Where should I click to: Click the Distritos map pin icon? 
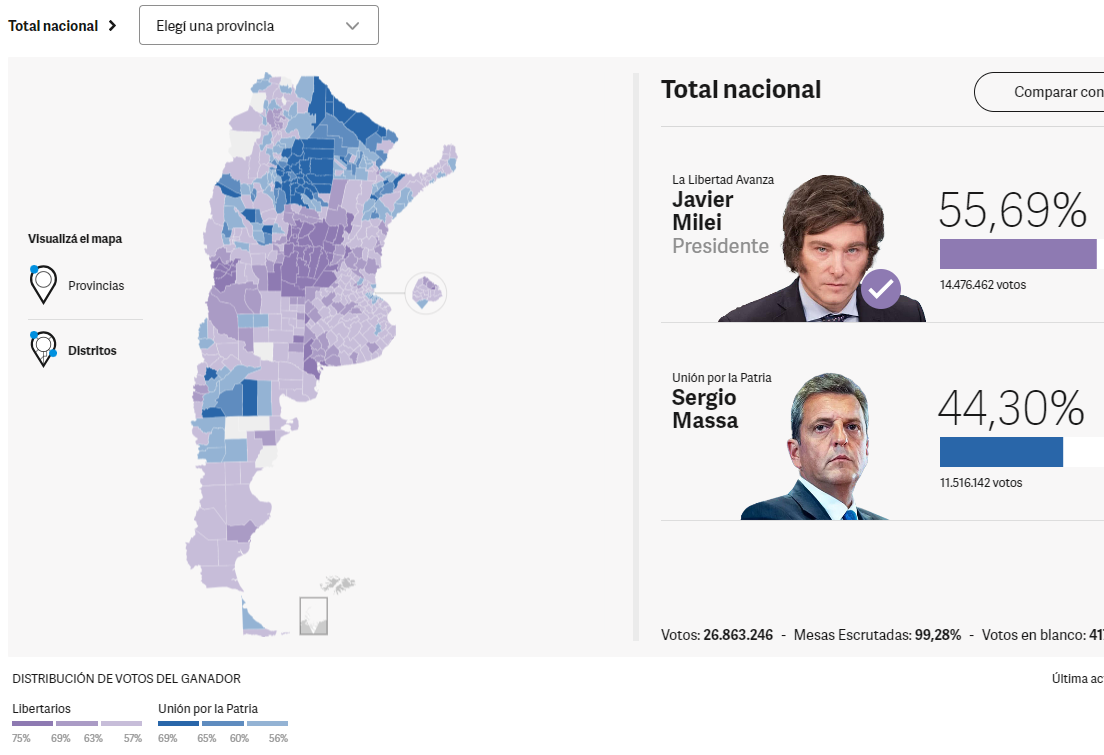(x=43, y=350)
